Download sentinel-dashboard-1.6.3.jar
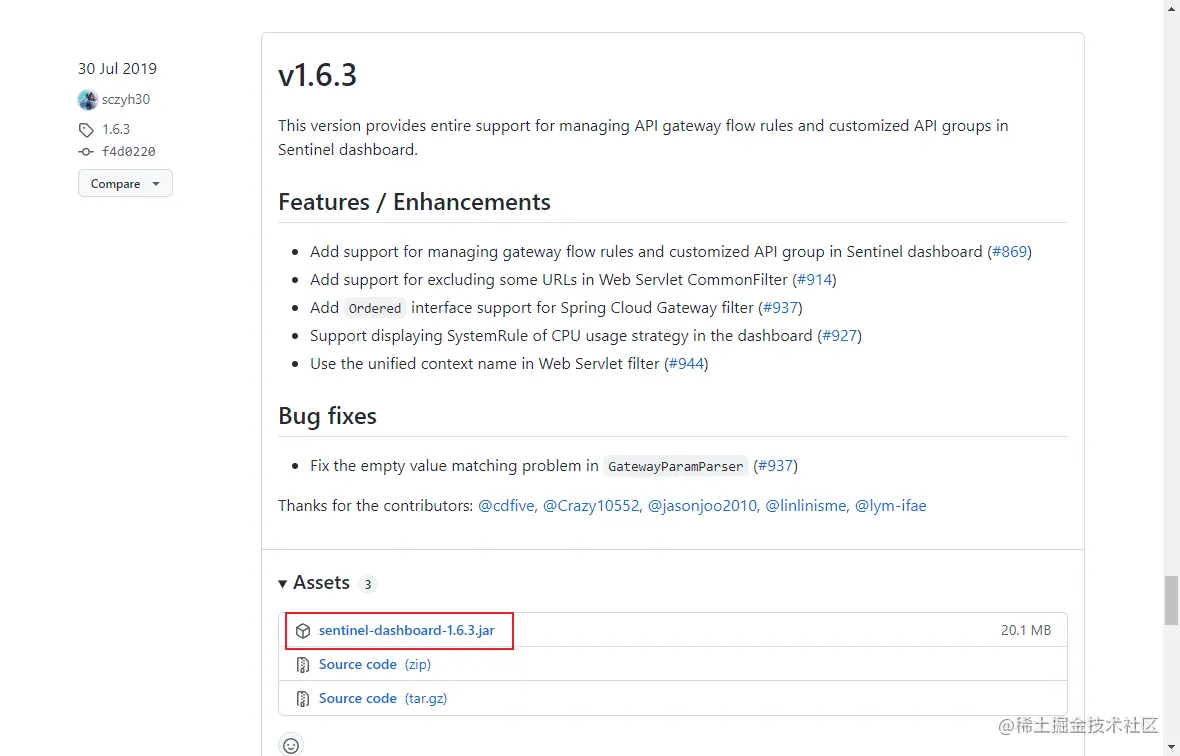This screenshot has width=1180, height=756. [406, 630]
